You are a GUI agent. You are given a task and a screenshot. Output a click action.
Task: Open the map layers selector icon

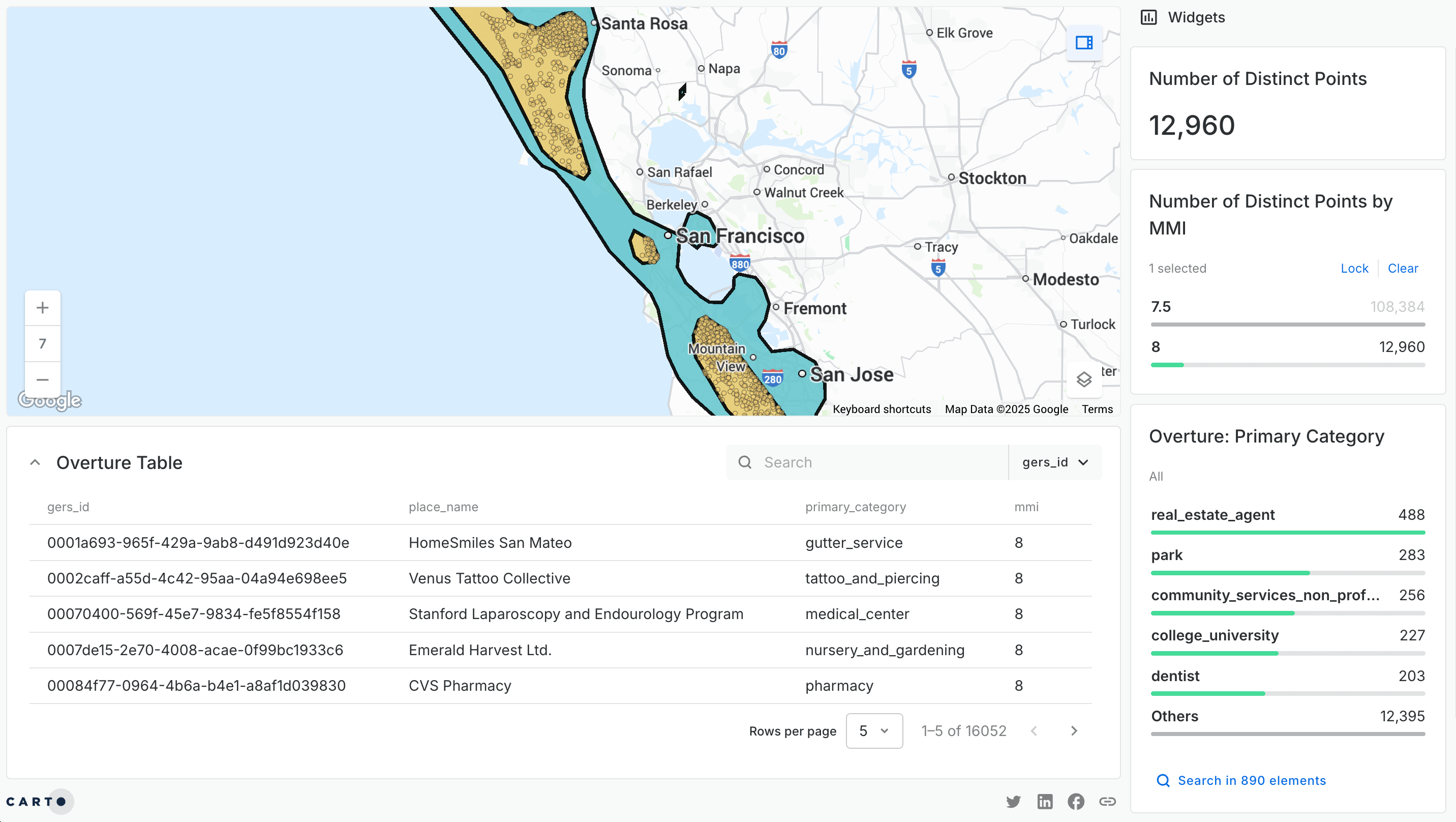tap(1083, 379)
